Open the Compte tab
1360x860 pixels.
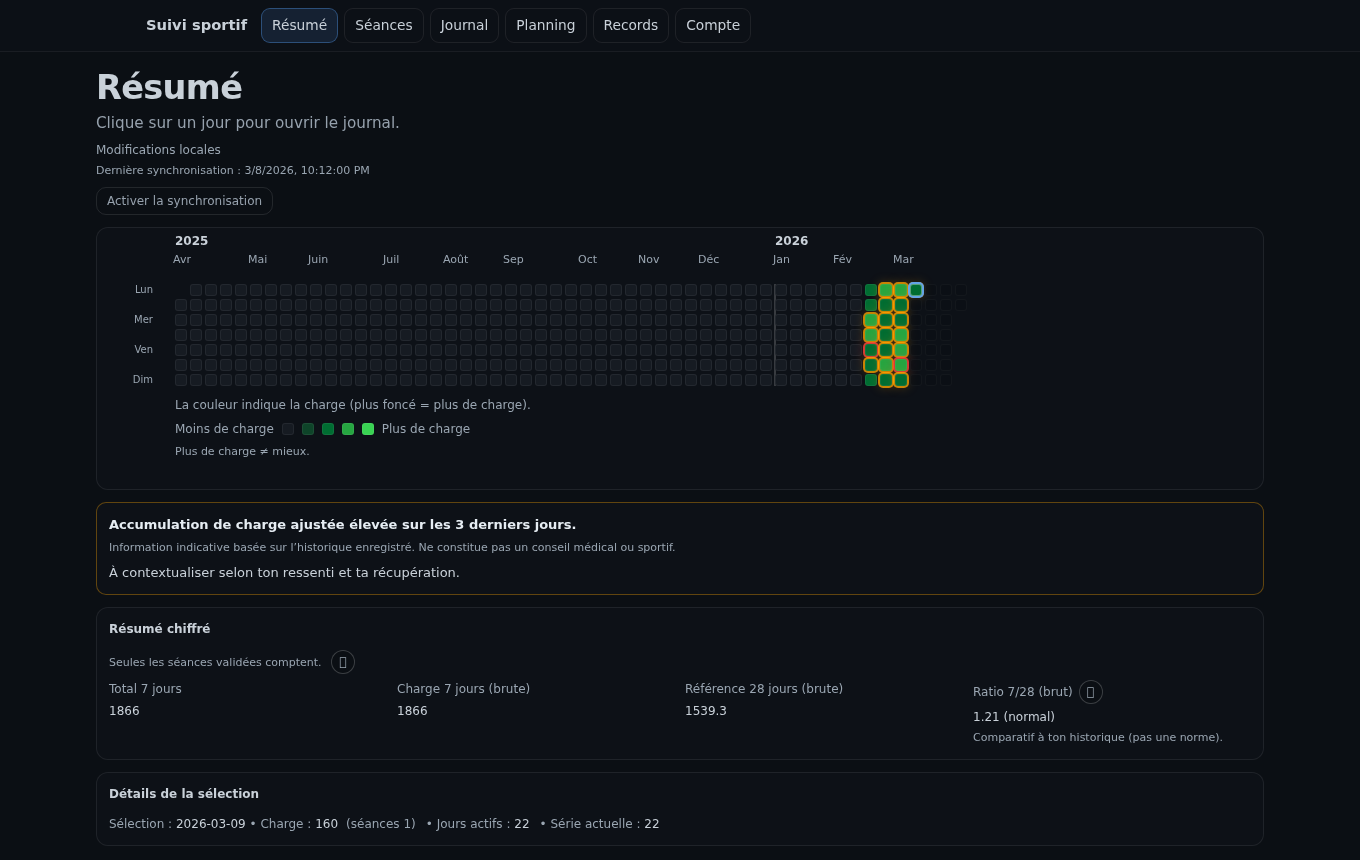point(713,25)
